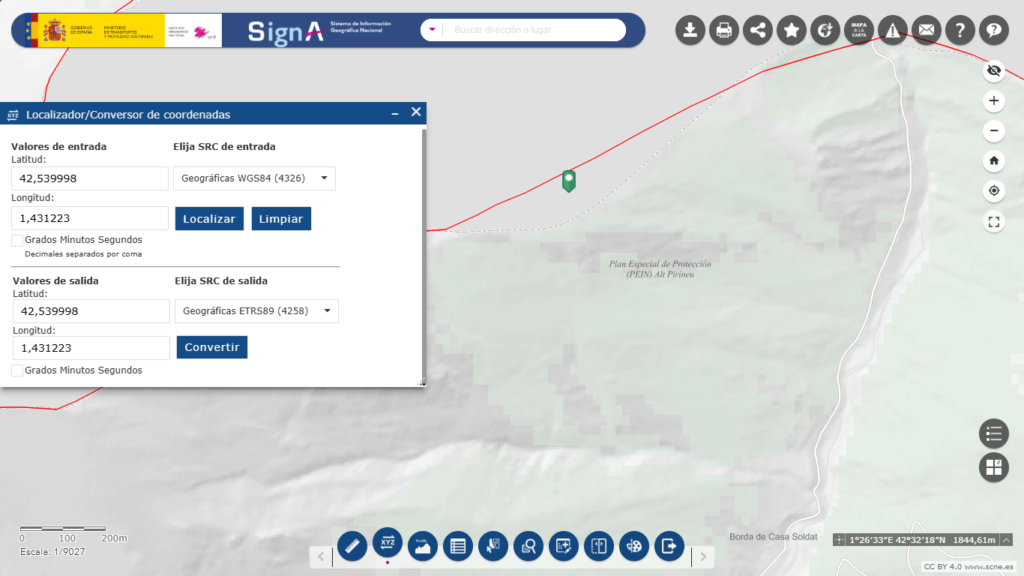Open the download icon in top toolbar
The width and height of the screenshot is (1024, 576).
click(x=690, y=30)
